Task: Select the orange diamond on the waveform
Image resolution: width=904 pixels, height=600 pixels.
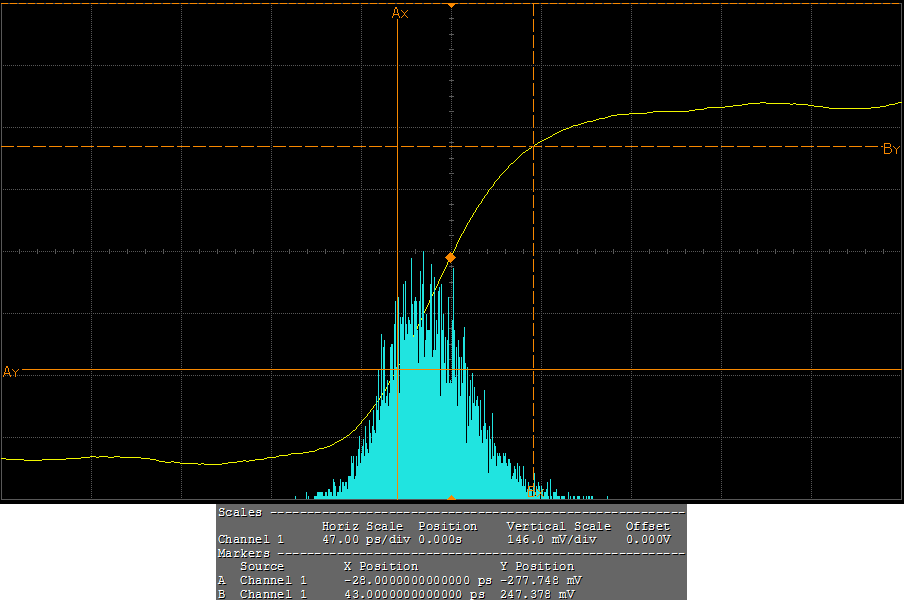Action: 450,258
